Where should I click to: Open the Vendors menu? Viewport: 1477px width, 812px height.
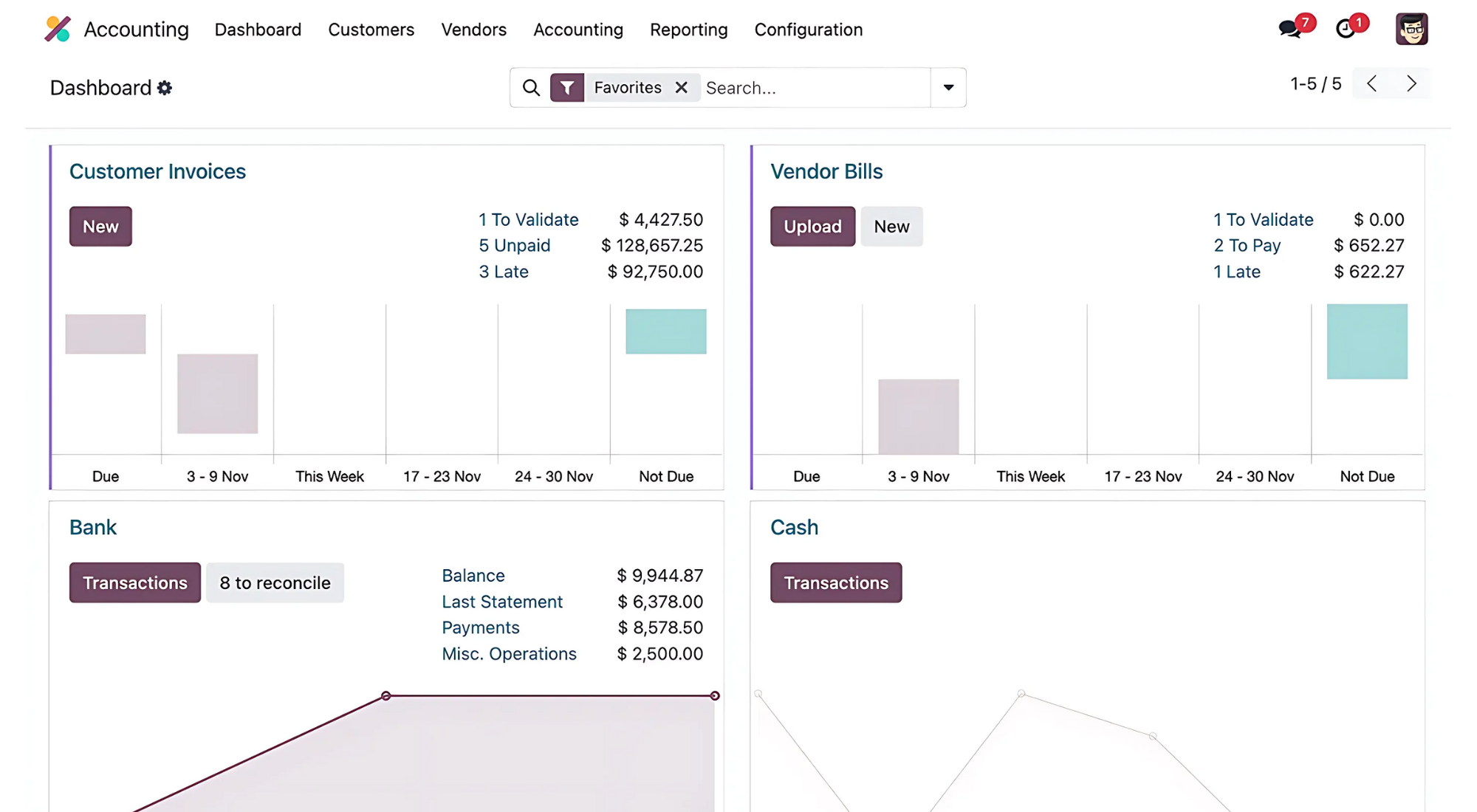[x=473, y=30]
